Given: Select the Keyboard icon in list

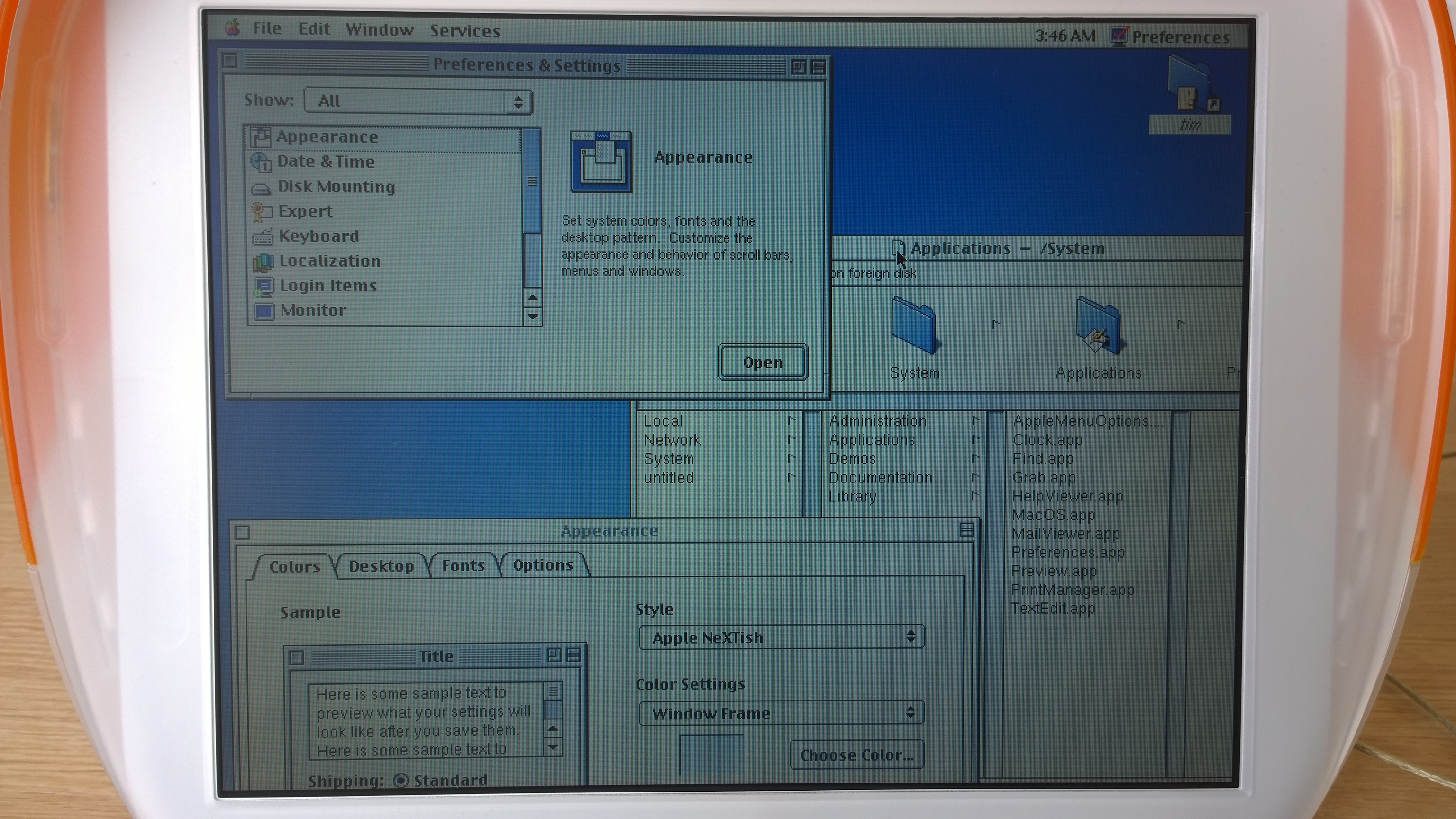Looking at the screenshot, I should [x=263, y=237].
